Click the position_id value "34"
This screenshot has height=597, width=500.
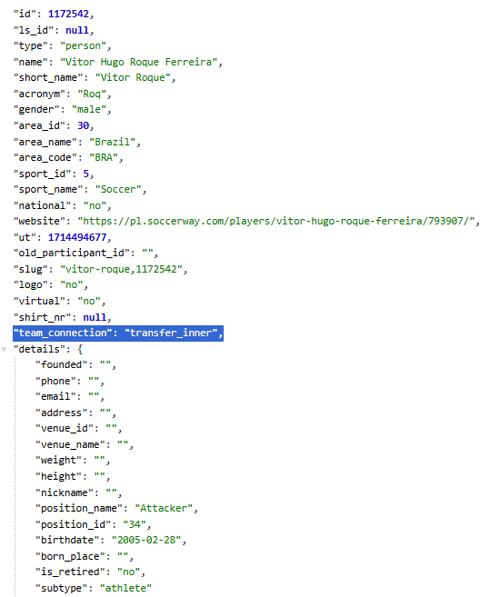click(134, 525)
